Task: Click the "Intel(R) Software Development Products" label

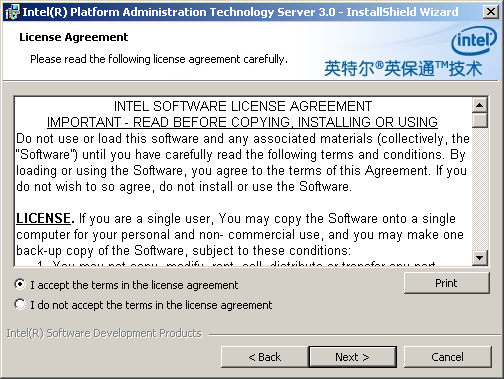Action: (104, 333)
